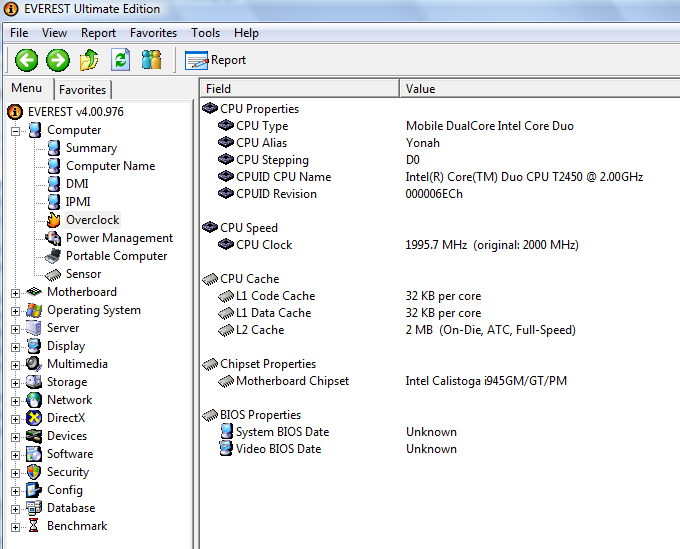Click the Devices icon in tree
The height and width of the screenshot is (549, 680).
click(34, 436)
